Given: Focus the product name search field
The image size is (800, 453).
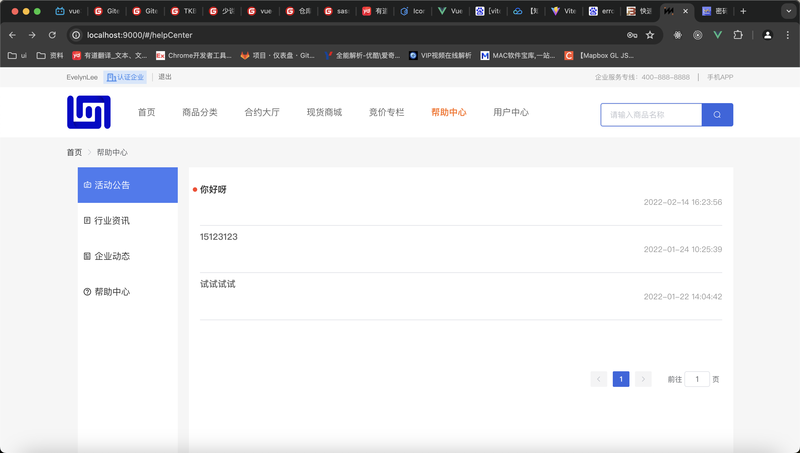Looking at the screenshot, I should click(x=651, y=115).
